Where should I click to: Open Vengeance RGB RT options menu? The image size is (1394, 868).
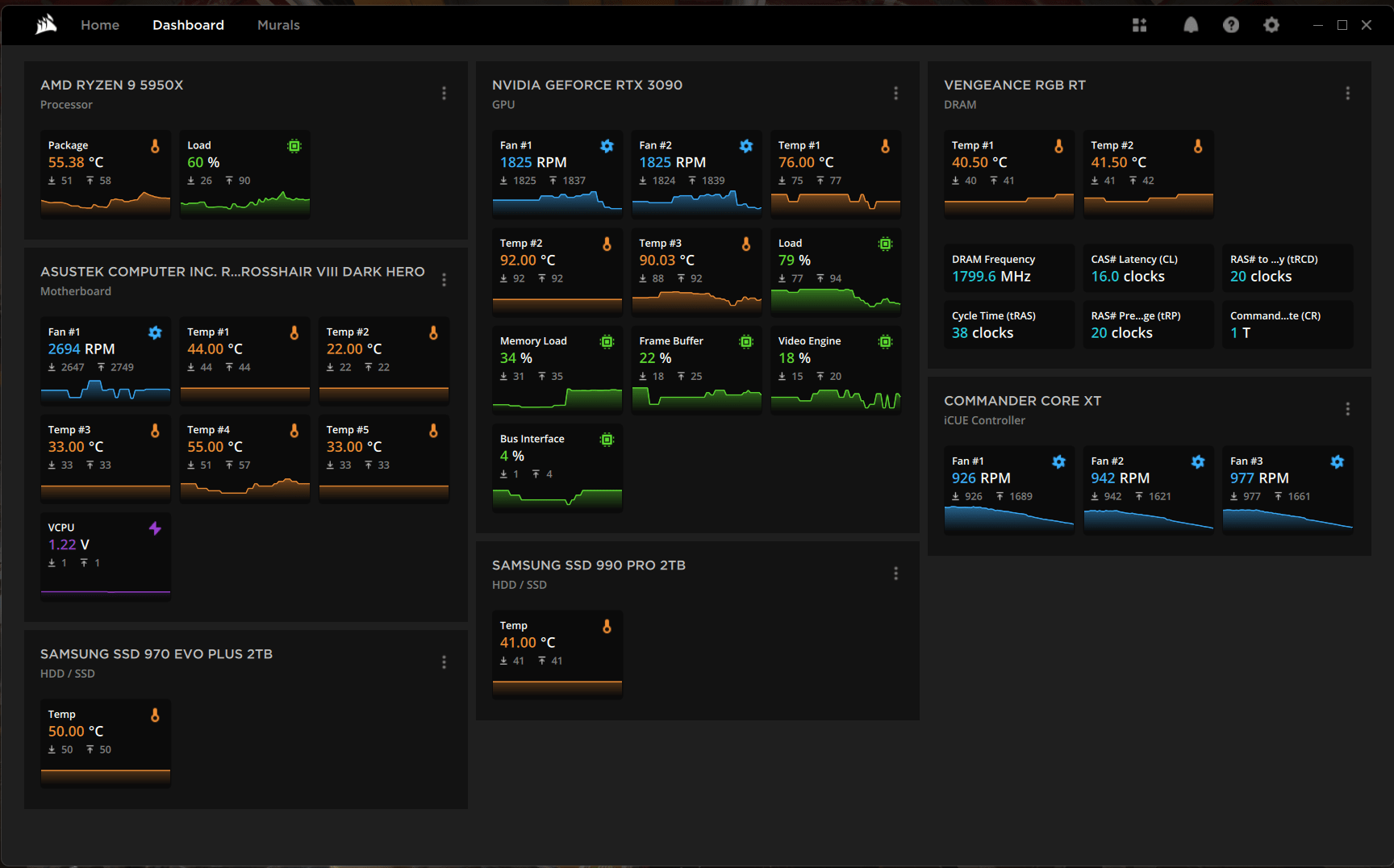[x=1347, y=94]
